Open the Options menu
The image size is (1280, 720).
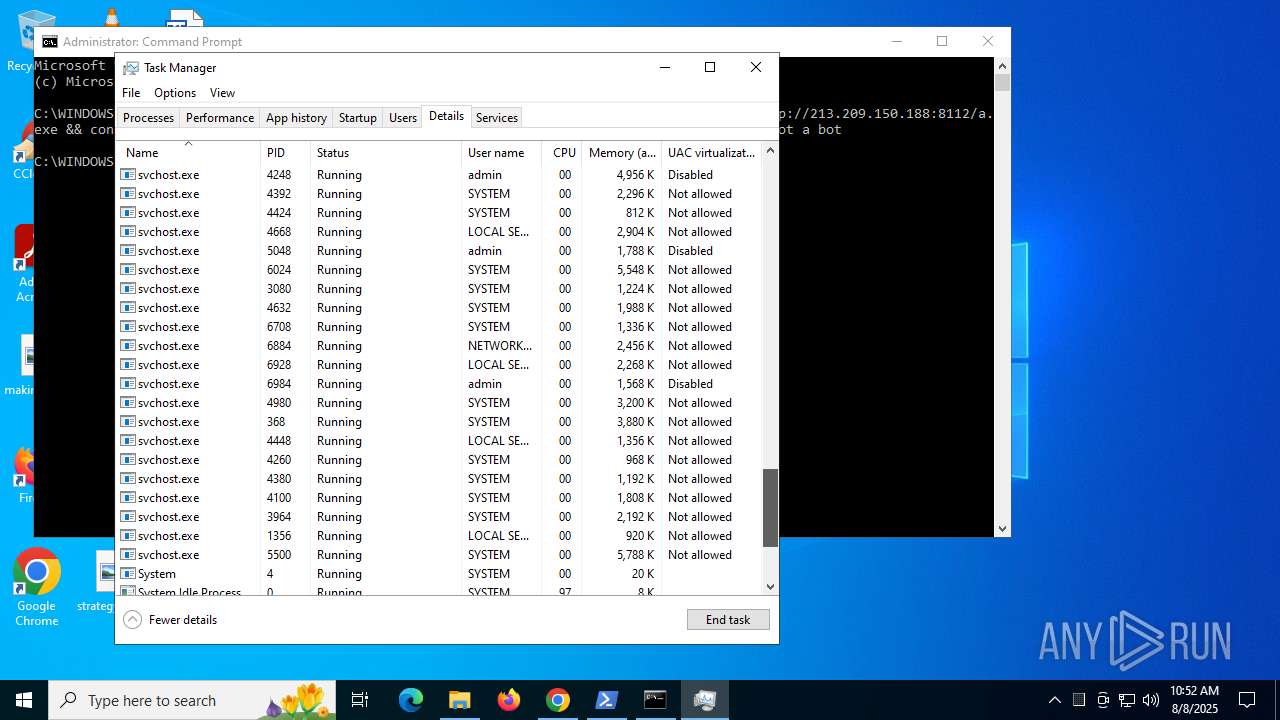(175, 92)
